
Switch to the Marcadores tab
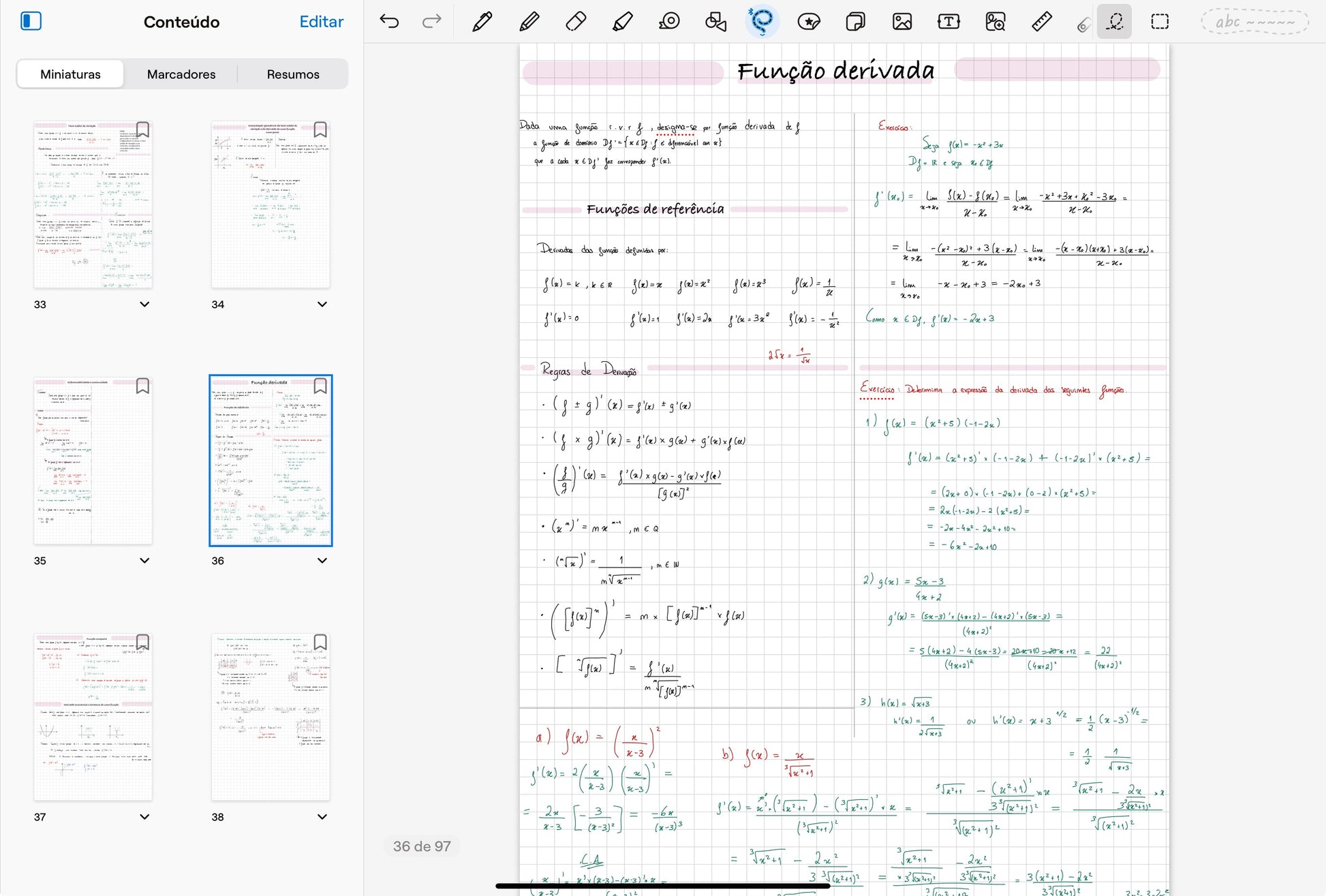click(x=181, y=74)
